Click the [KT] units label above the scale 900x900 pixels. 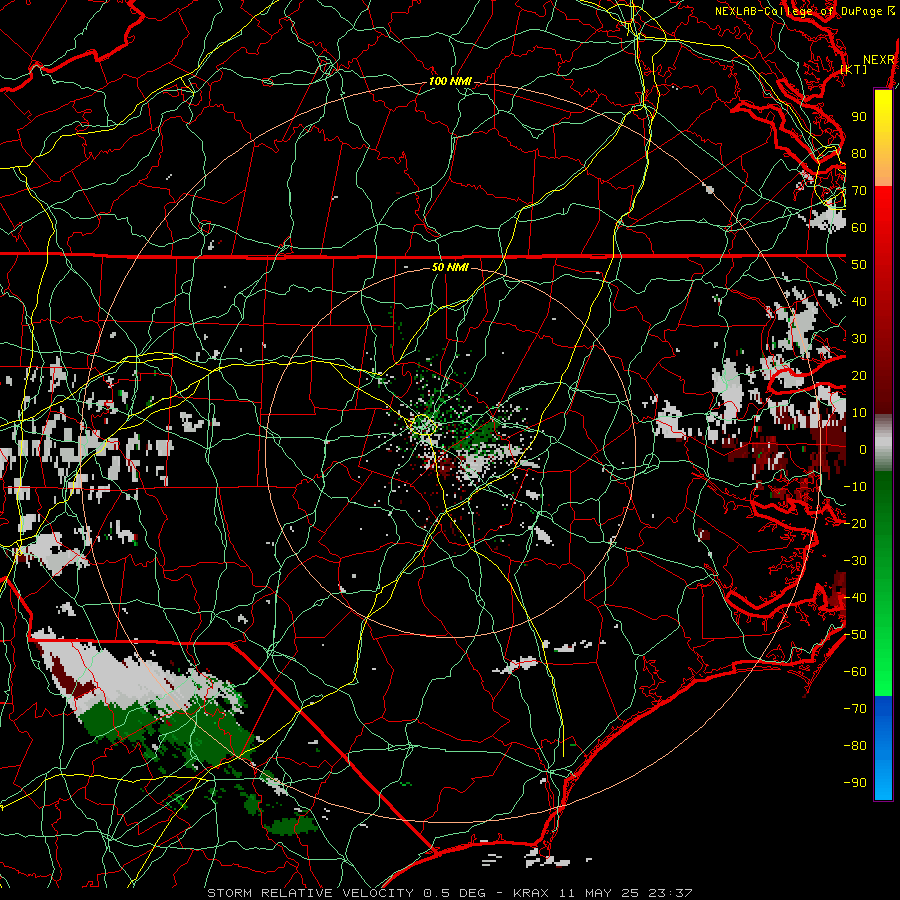[x=854, y=69]
